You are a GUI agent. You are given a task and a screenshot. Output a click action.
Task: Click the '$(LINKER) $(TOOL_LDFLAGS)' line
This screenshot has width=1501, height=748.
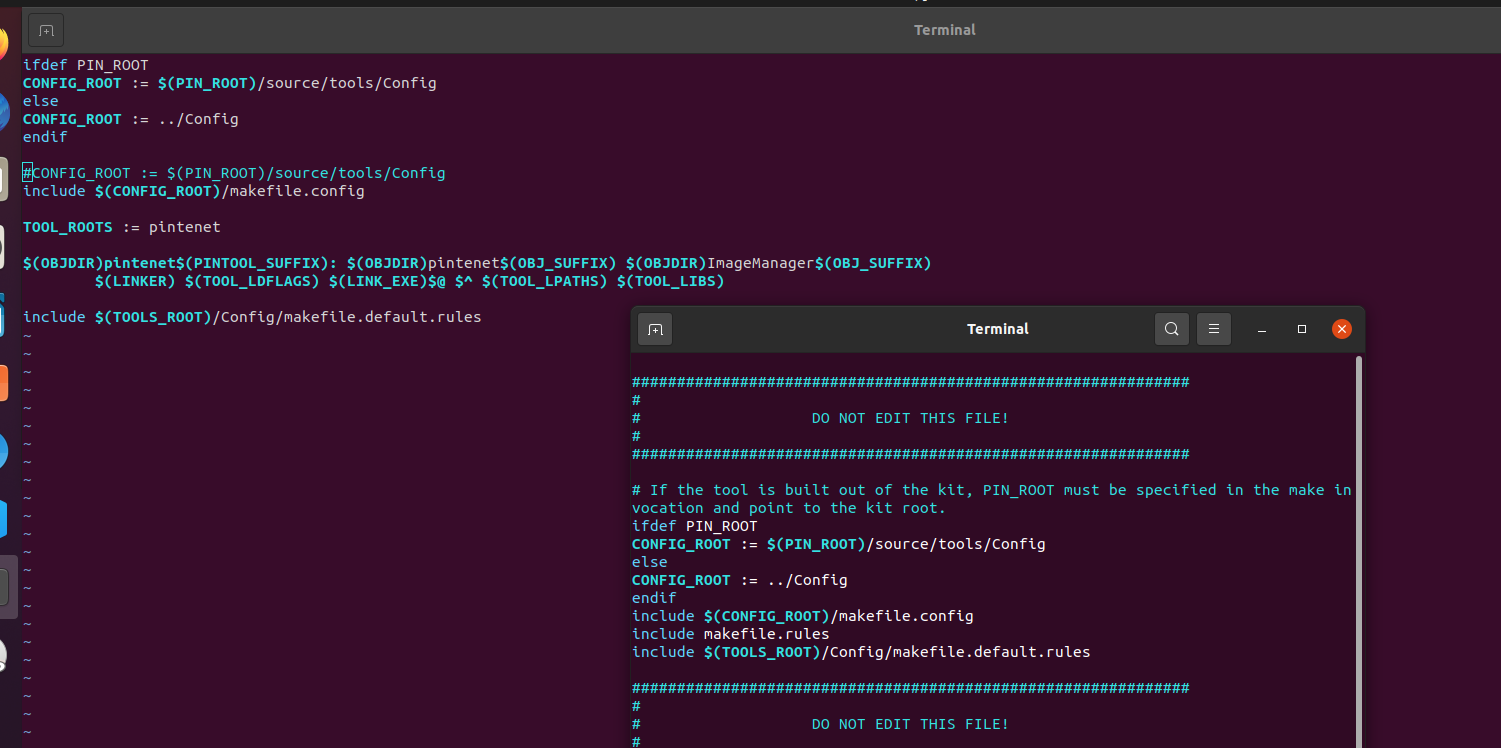[410, 281]
